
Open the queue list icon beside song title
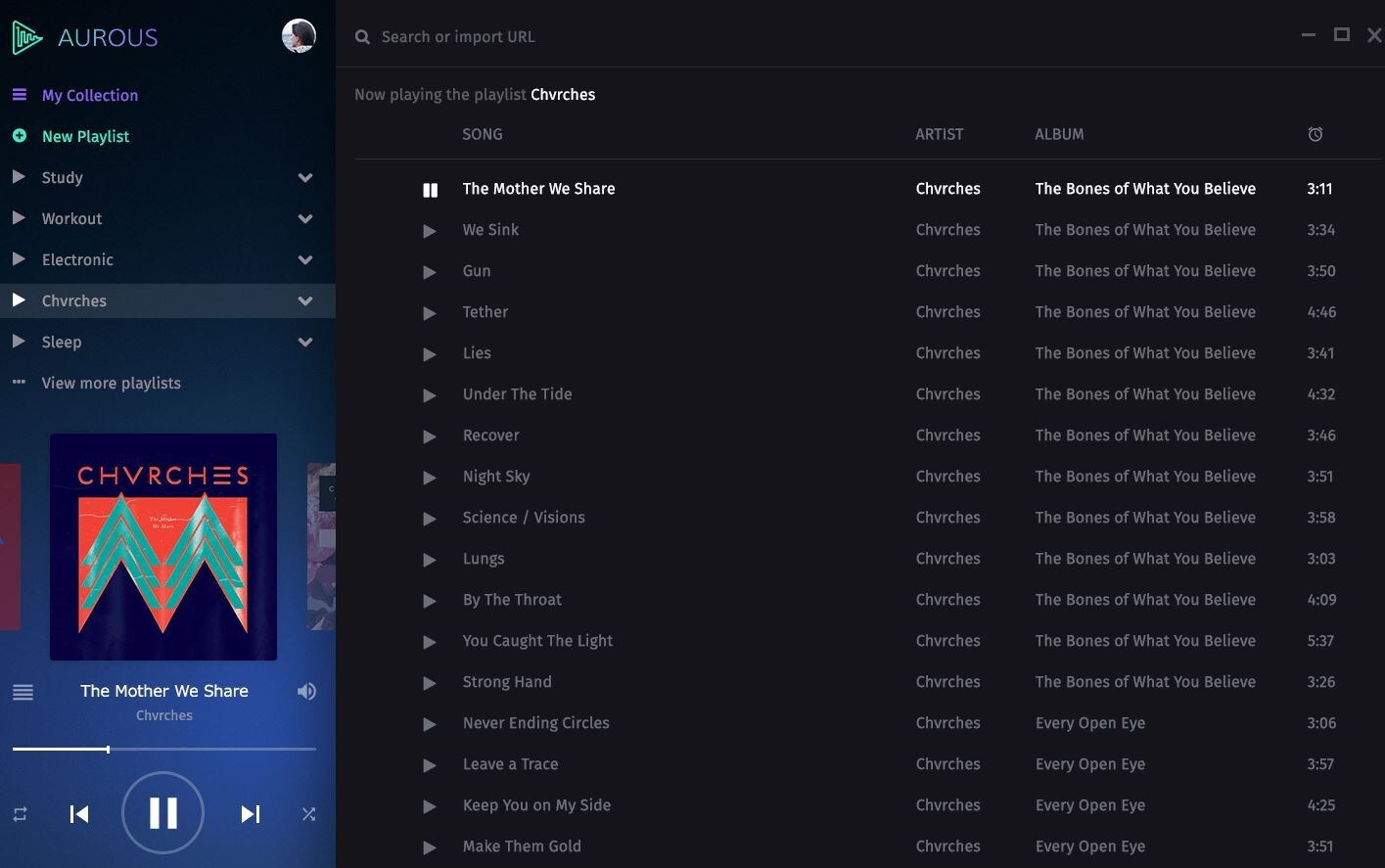[x=23, y=692]
